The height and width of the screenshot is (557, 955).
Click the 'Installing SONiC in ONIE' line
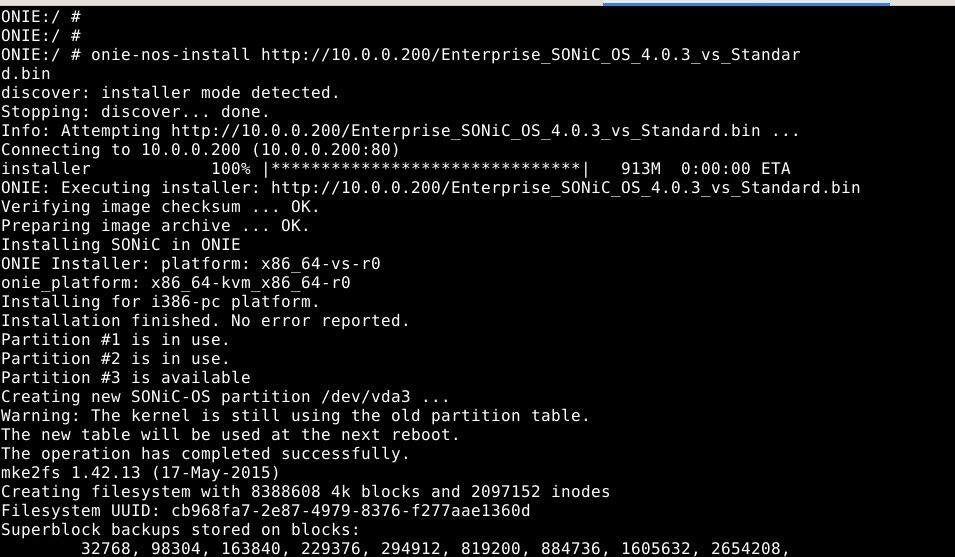click(x=120, y=245)
